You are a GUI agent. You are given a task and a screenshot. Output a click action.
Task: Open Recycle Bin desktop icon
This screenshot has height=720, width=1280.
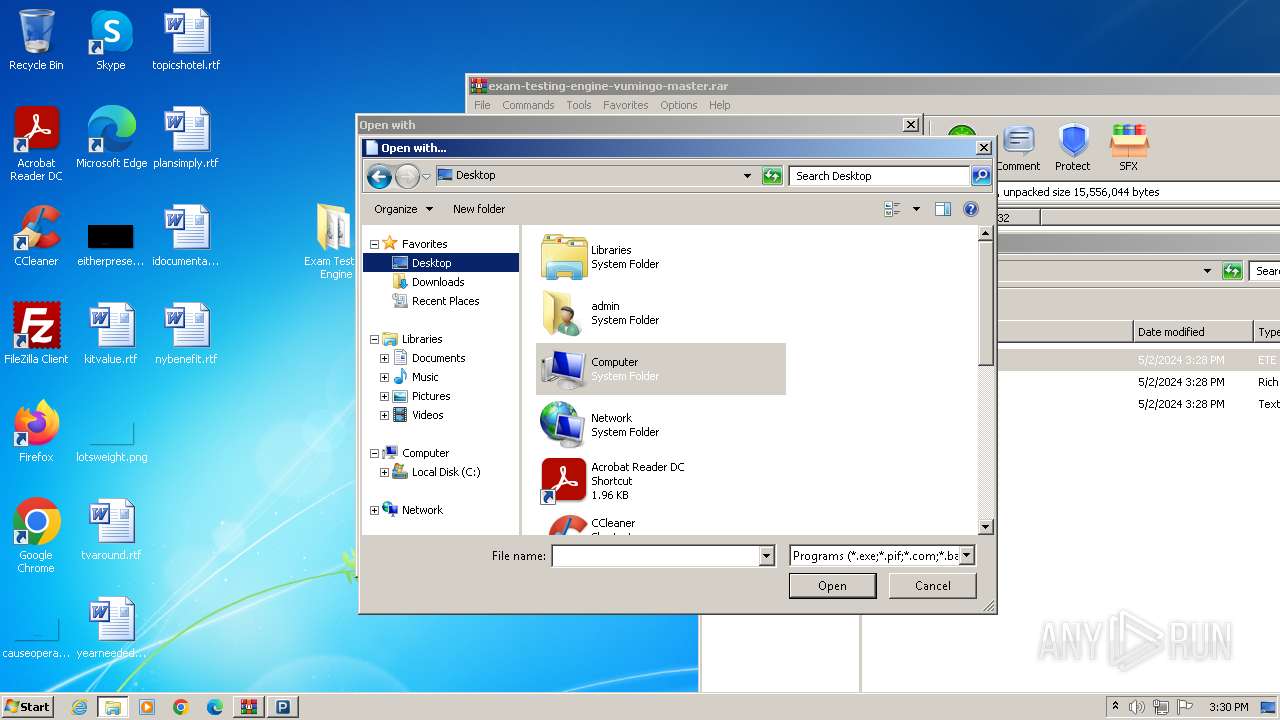[x=36, y=40]
